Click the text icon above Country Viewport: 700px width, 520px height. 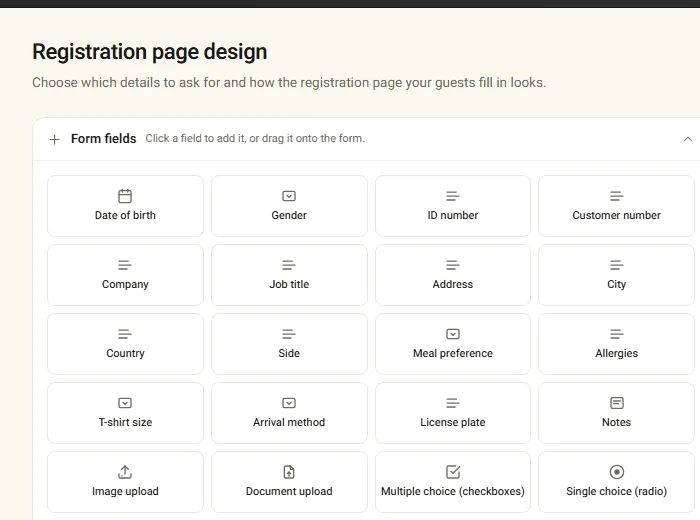click(125, 334)
